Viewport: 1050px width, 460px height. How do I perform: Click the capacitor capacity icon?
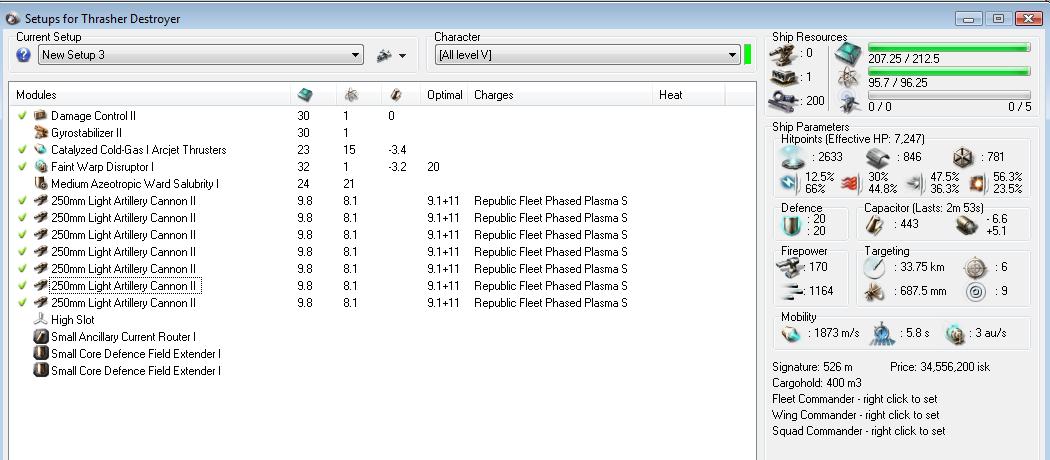875,225
